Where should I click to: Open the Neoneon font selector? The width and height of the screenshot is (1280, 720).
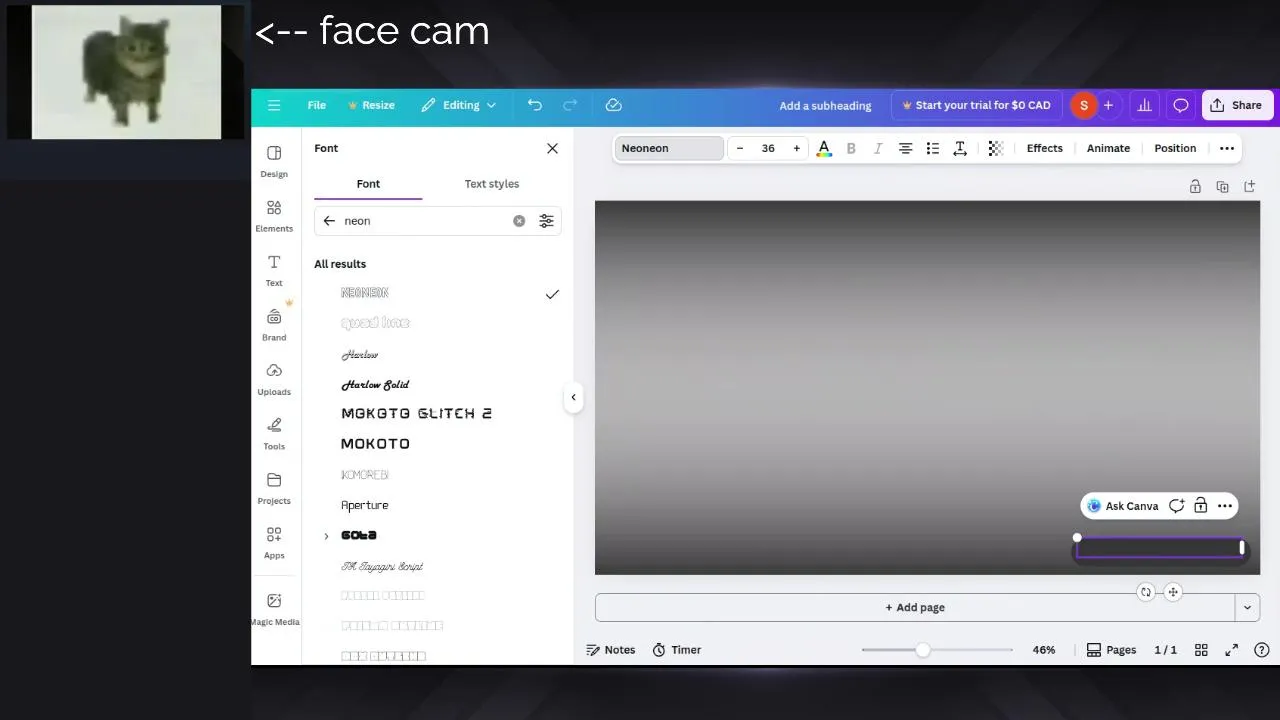(669, 148)
